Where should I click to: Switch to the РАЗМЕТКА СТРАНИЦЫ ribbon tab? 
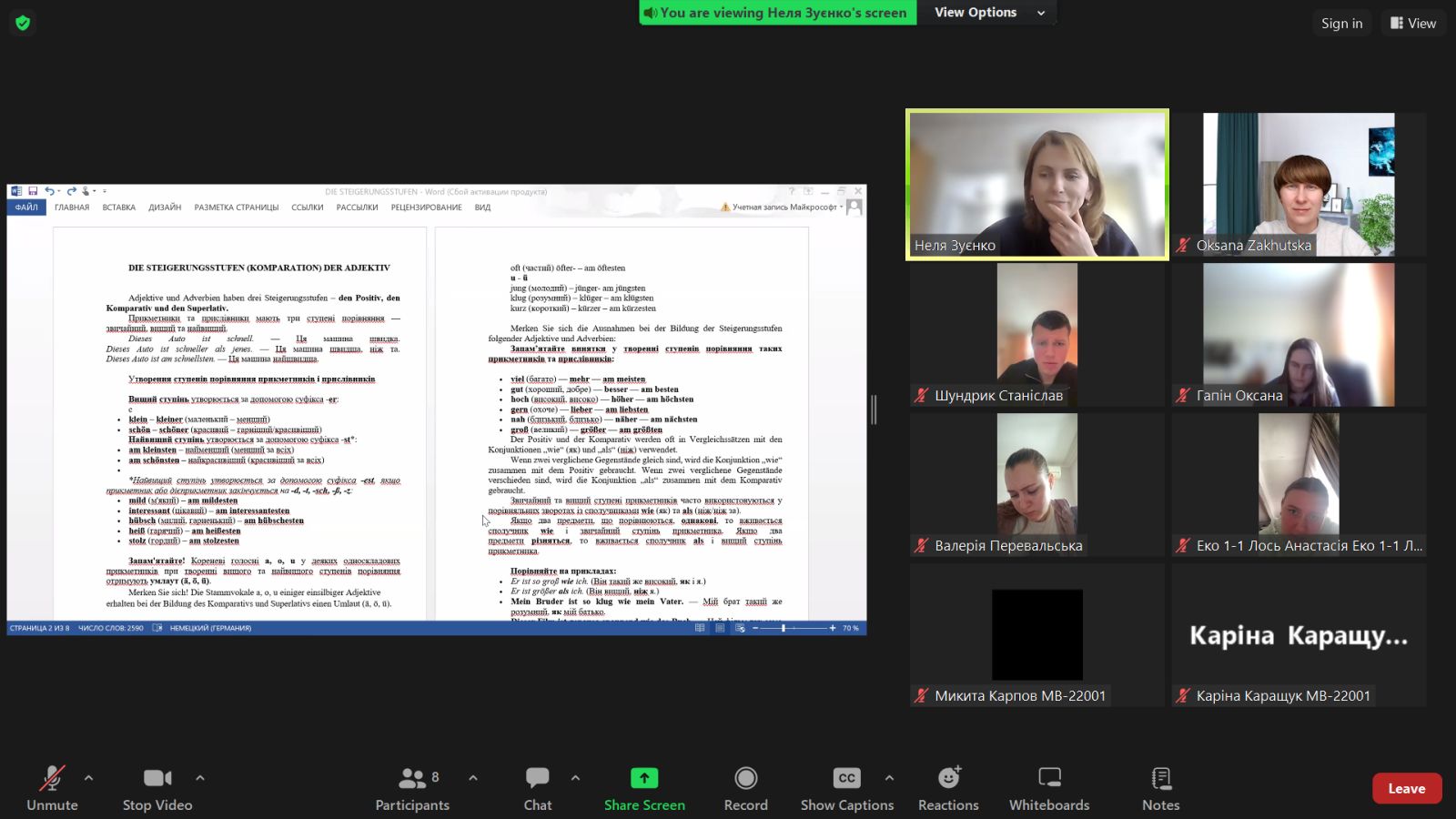pos(237,207)
